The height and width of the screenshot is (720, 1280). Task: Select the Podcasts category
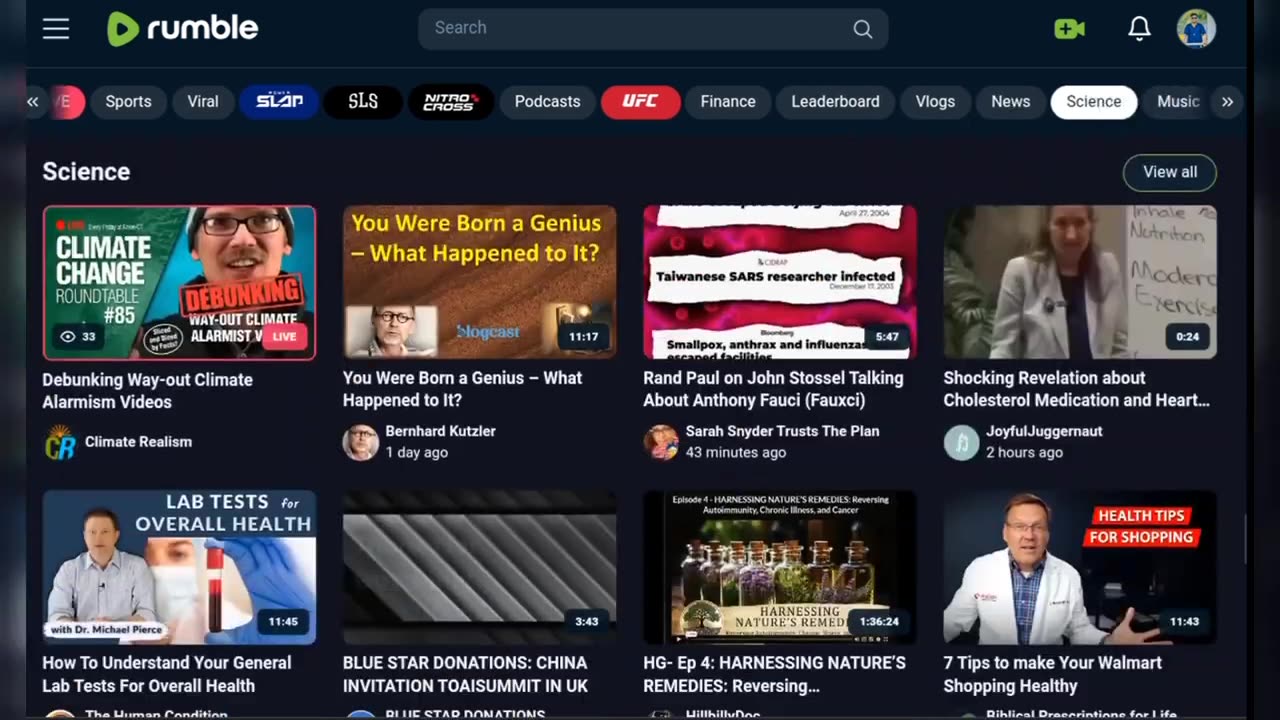(547, 102)
